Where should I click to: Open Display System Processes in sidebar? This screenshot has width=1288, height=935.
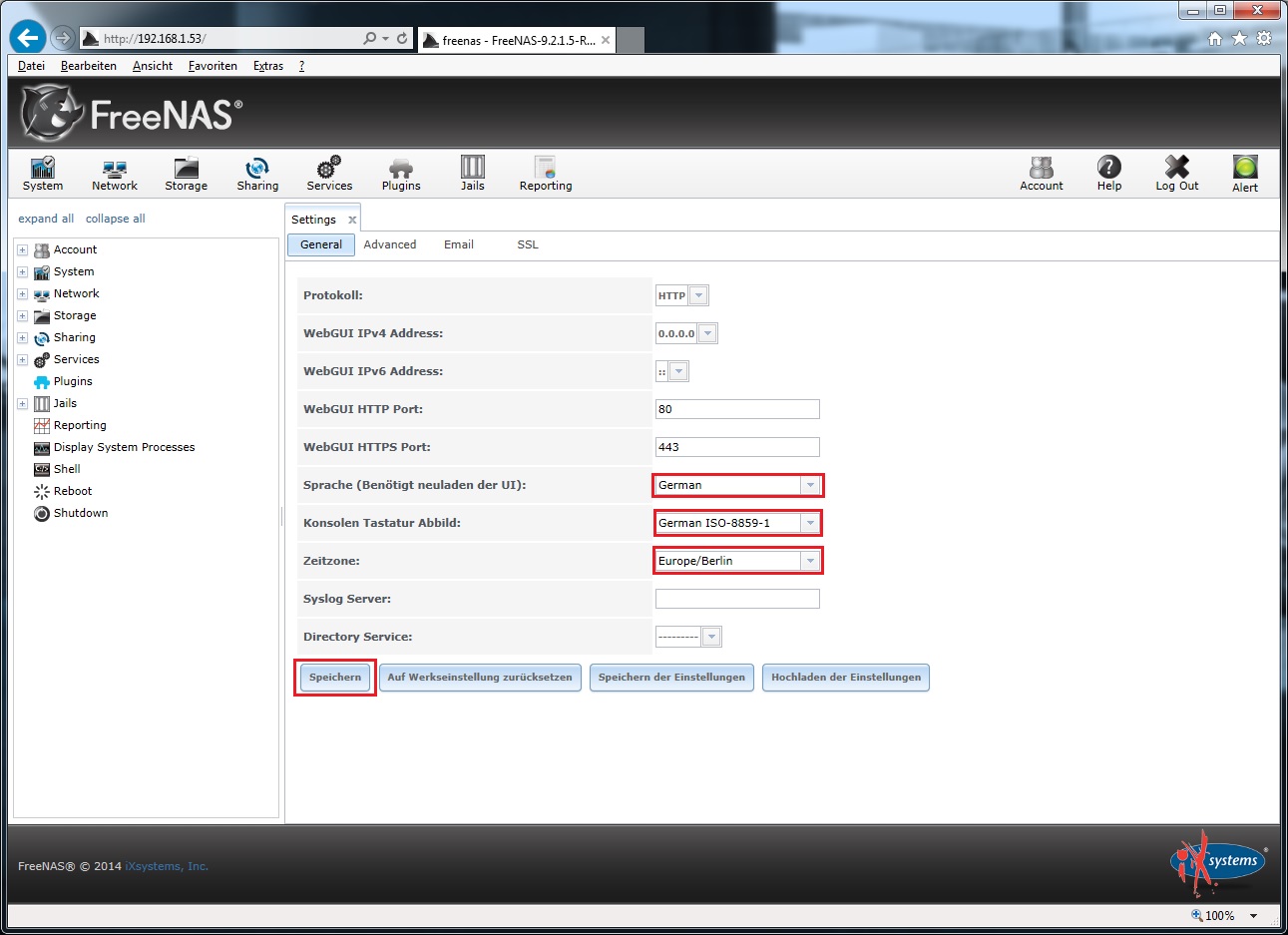[x=124, y=447]
